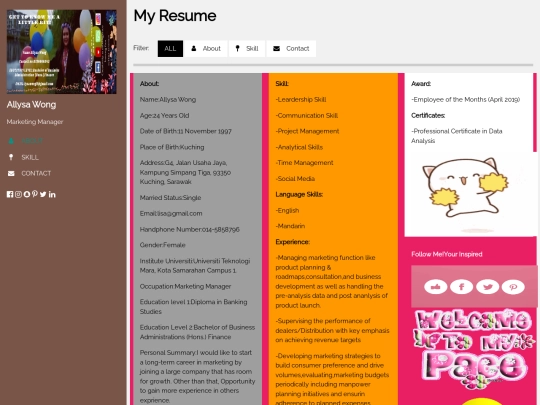Screen dimensions: 540x405
Task: Filter resume by About
Action: coord(206,49)
